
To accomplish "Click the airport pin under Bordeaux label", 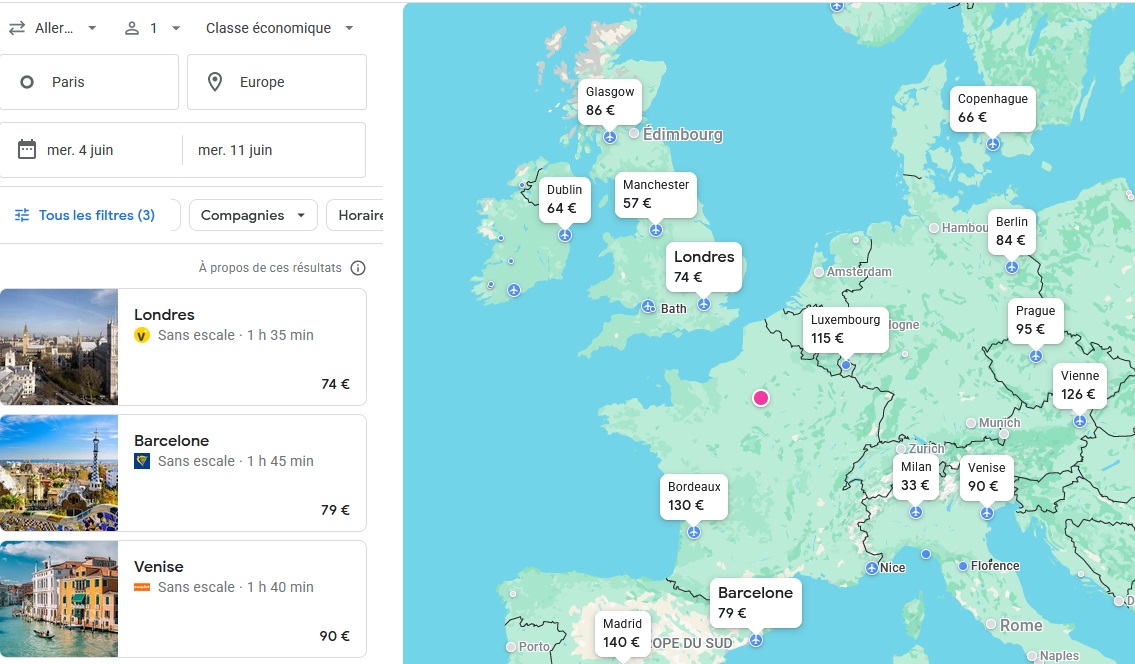I will 694,532.
